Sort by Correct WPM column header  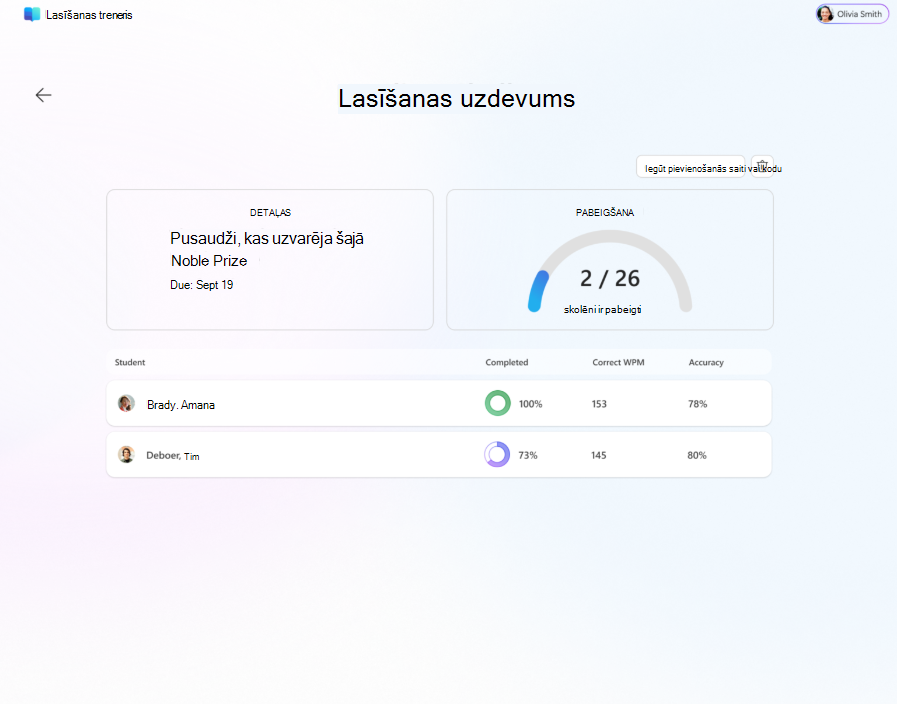pos(618,362)
